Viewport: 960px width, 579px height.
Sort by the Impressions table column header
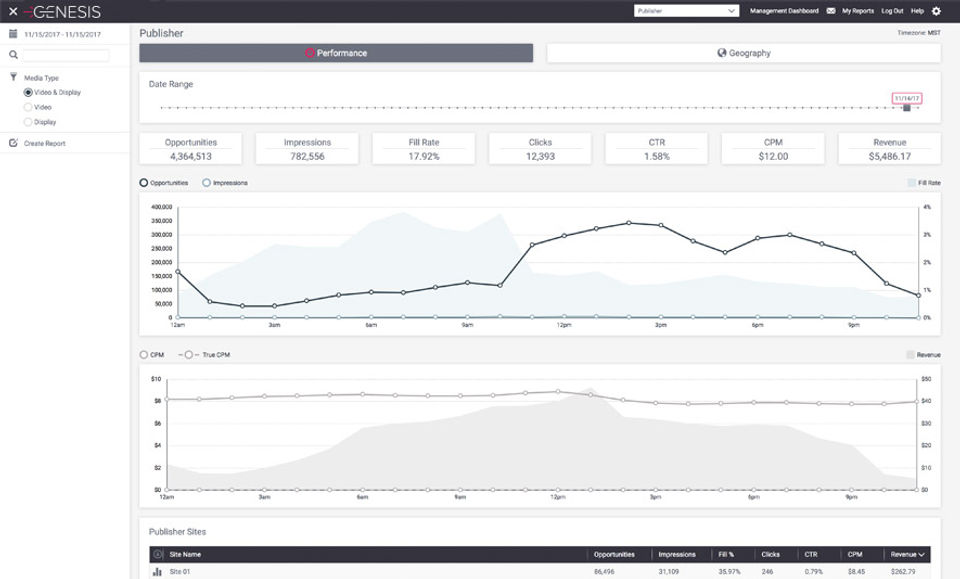677,555
